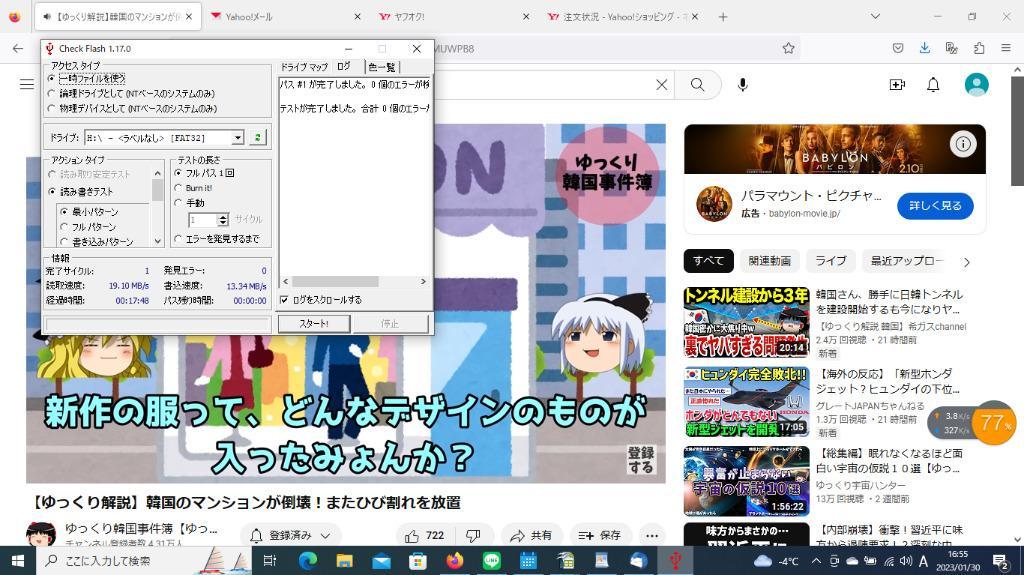Screen dimensions: 1024x575
Task: Open the Firefox list all tabs chevron
Action: click(875, 16)
